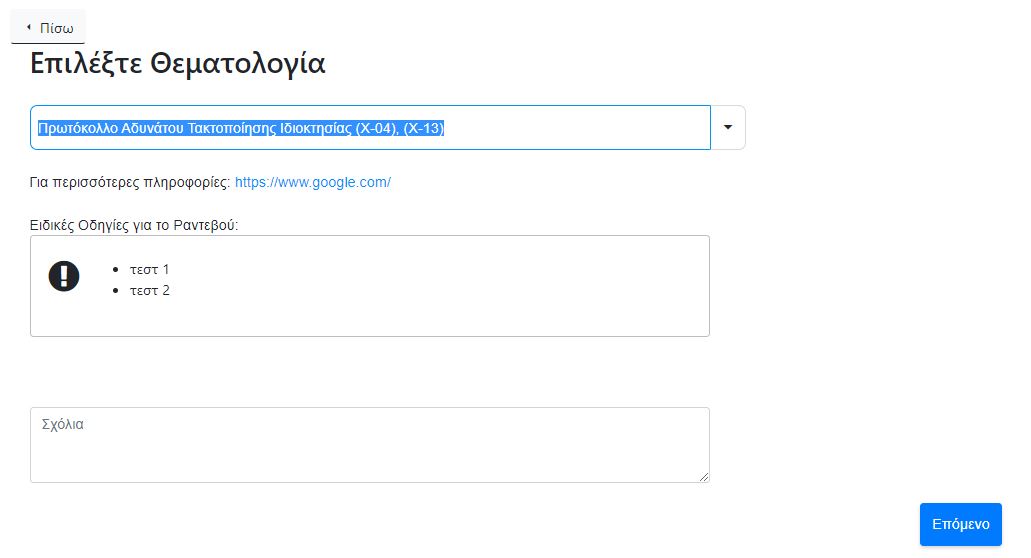This screenshot has height=558, width=1031.
Task: Click the back arrow icon beside Πίσω
Action: 28,28
